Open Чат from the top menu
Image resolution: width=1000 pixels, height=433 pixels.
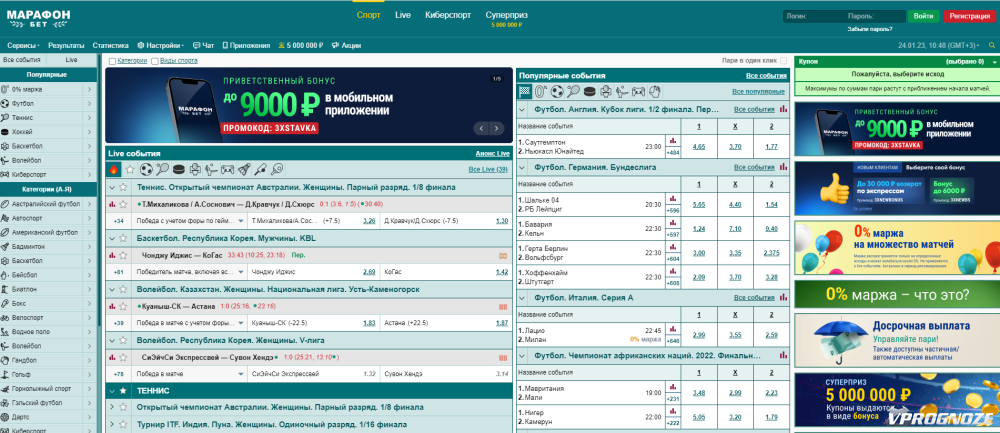[203, 46]
